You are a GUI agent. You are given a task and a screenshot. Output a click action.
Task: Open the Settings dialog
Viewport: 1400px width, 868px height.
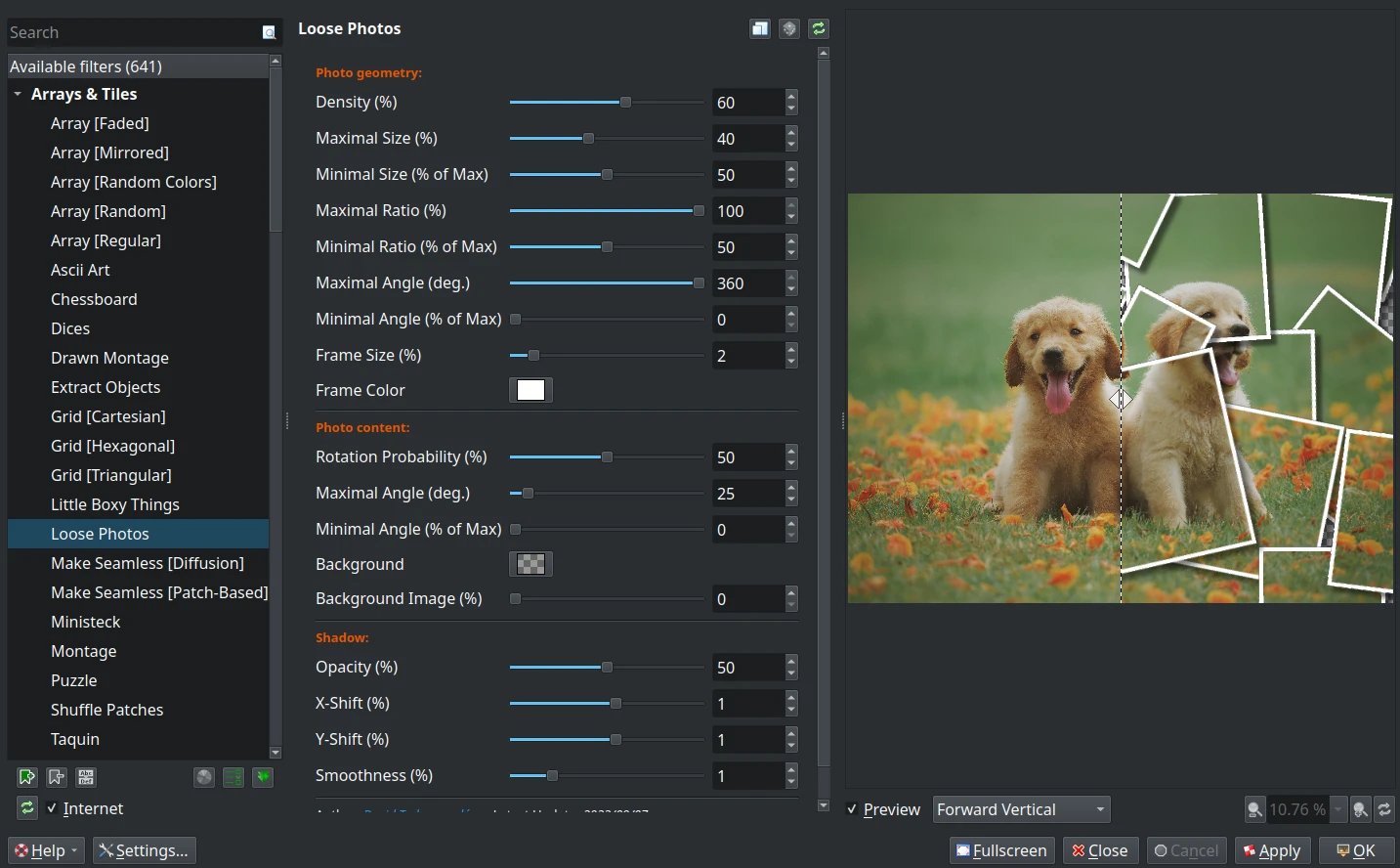(x=144, y=850)
